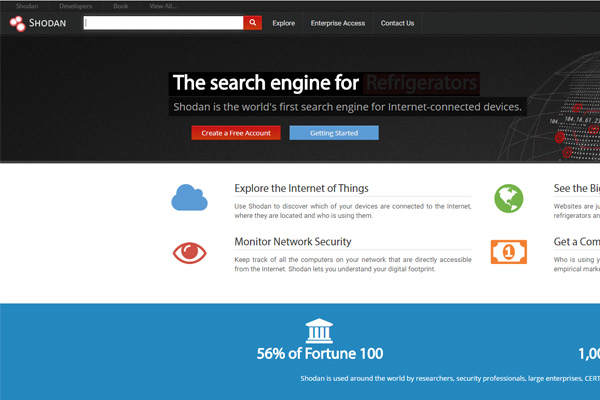
Task: Open the Contact Us page
Action: tap(397, 23)
